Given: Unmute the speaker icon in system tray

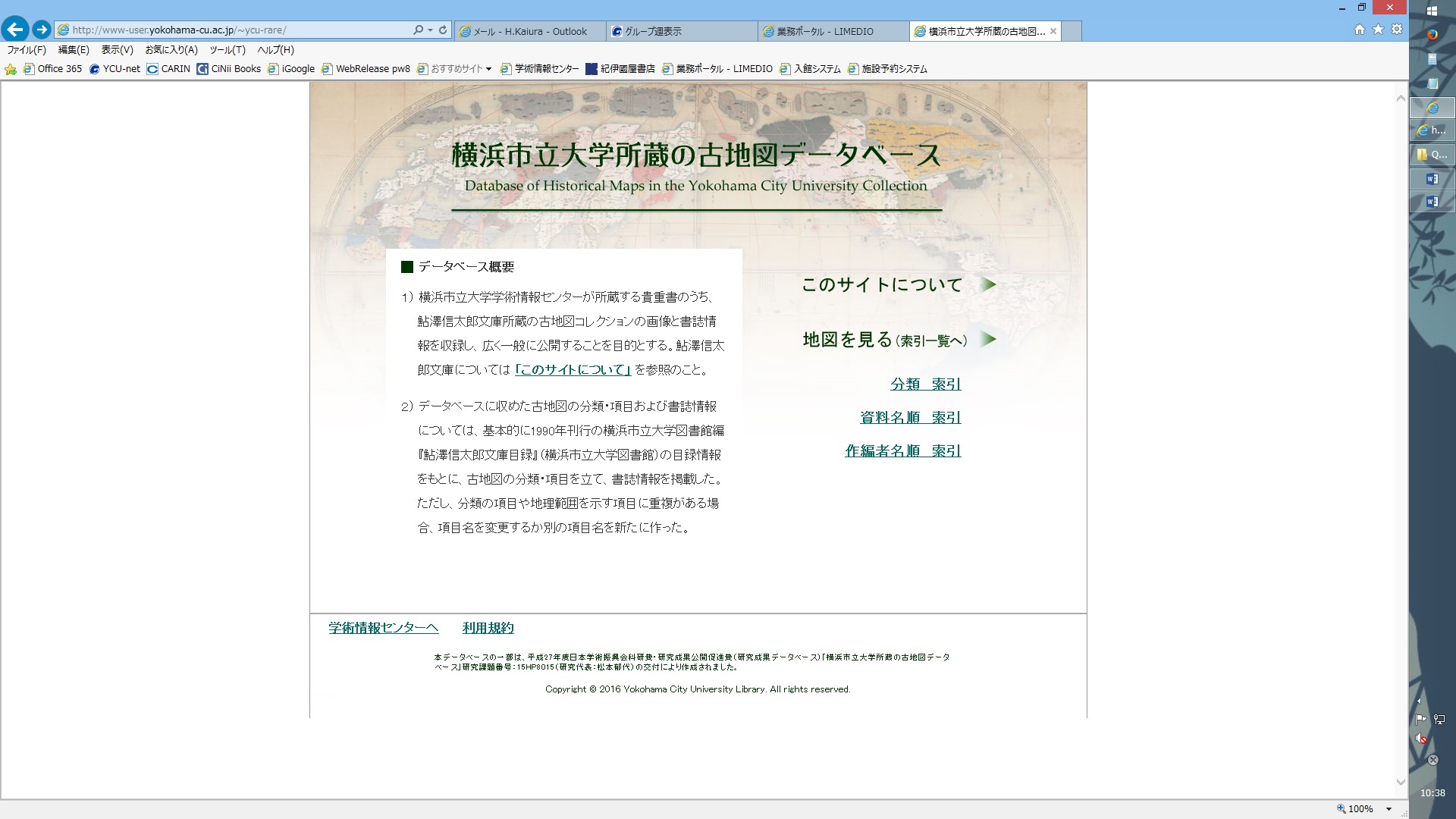Looking at the screenshot, I should click(1420, 739).
